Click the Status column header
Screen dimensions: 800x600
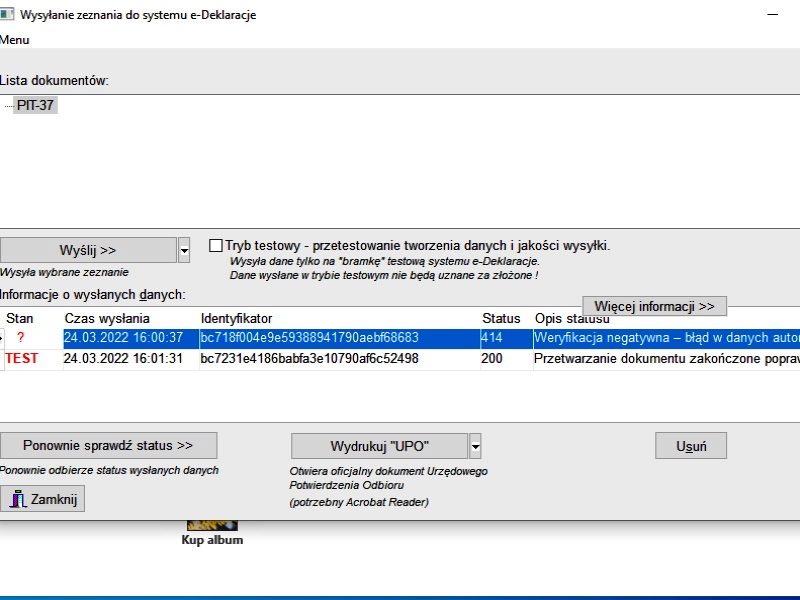(501, 318)
